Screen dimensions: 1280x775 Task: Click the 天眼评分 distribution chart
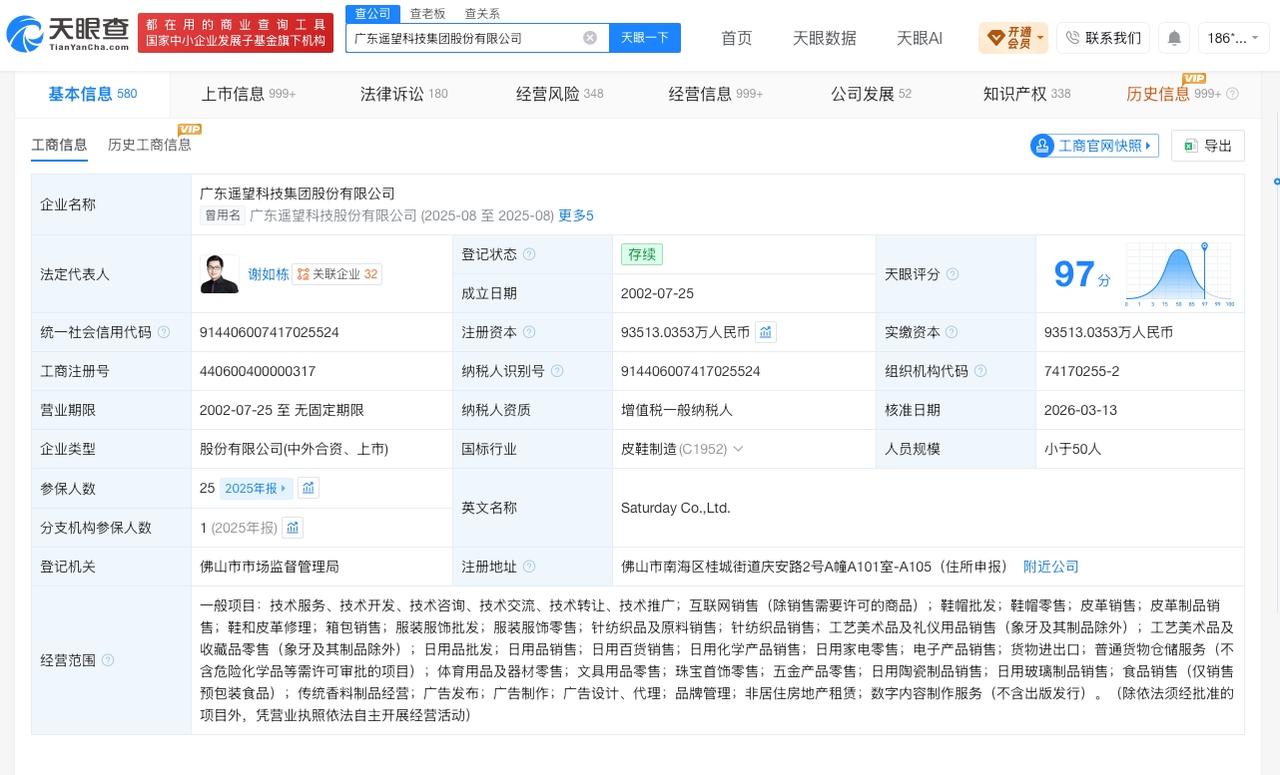pyautogui.click(x=1179, y=274)
